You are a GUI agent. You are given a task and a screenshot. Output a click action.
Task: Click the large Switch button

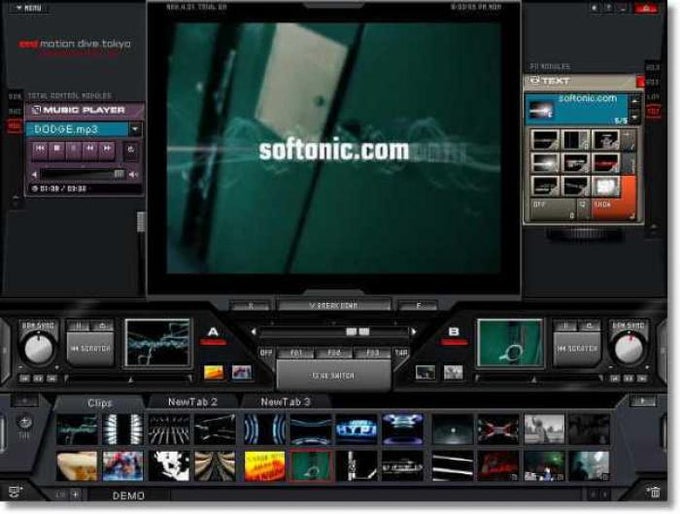click(x=333, y=376)
